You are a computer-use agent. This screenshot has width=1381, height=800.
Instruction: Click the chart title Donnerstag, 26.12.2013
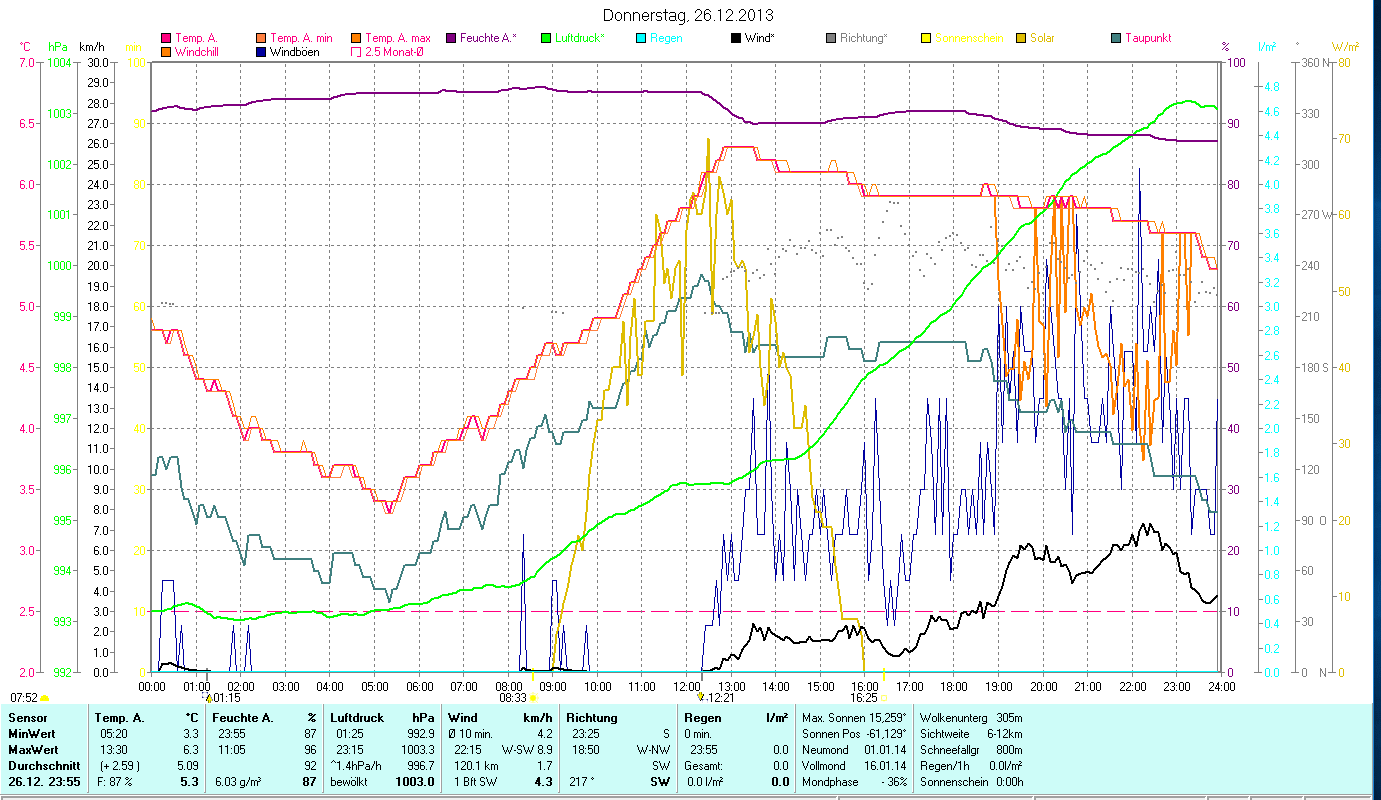pyautogui.click(x=688, y=15)
